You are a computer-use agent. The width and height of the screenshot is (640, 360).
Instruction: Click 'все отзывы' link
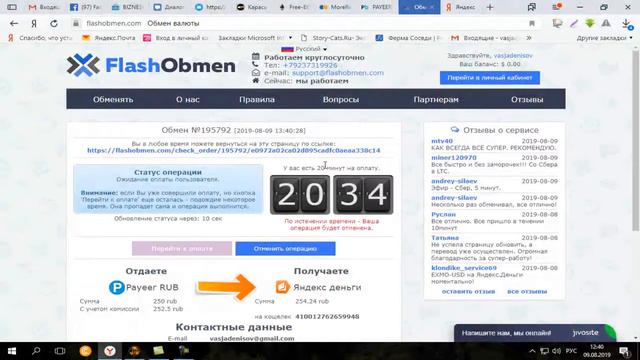(527, 291)
